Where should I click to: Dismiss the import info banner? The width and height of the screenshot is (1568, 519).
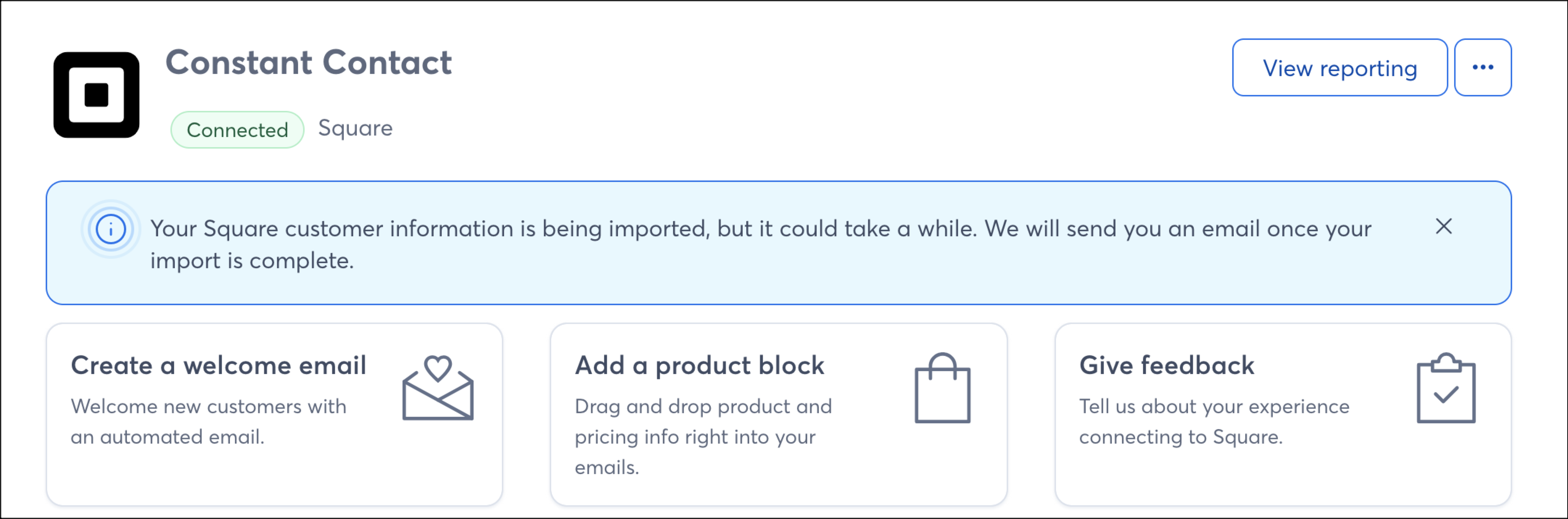click(1443, 227)
